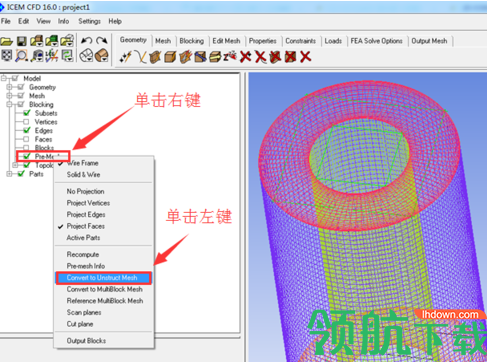Click the Delete Body icon
Image resolution: width=487 pixels, height=362 pixels.
click(290, 57)
